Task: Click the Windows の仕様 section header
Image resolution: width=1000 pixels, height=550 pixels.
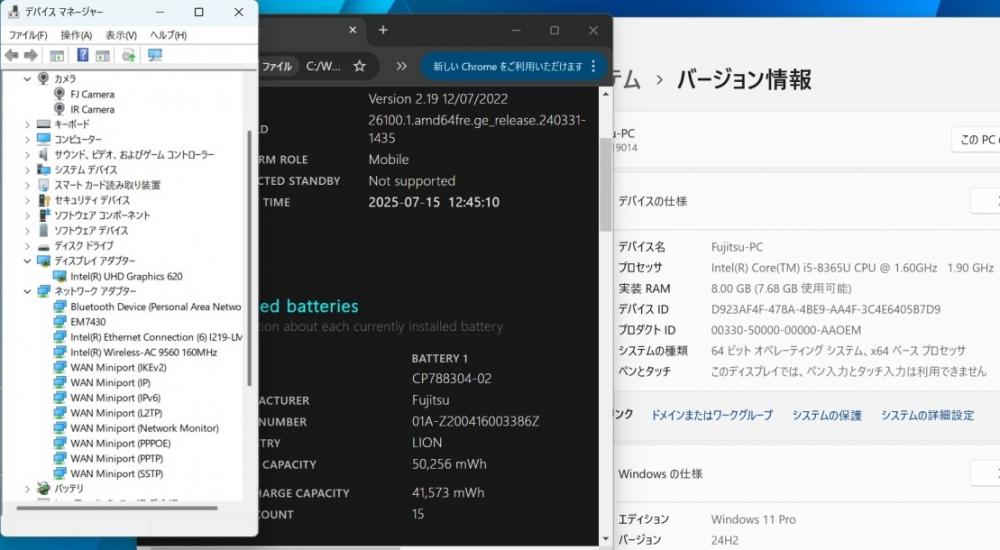Action: tap(660, 474)
